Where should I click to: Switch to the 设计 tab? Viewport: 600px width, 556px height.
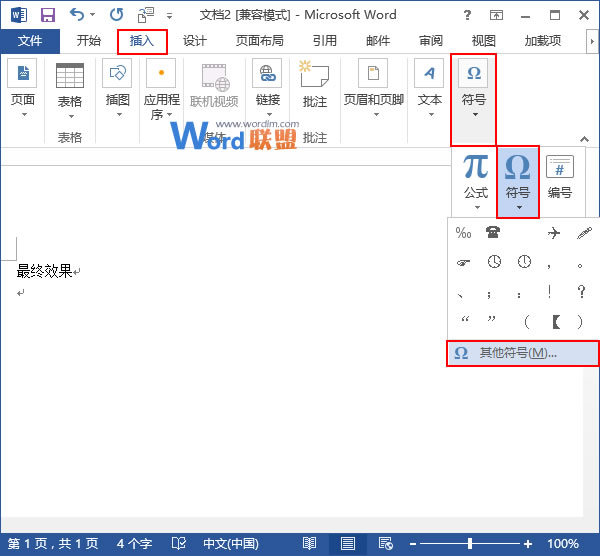[x=195, y=41]
